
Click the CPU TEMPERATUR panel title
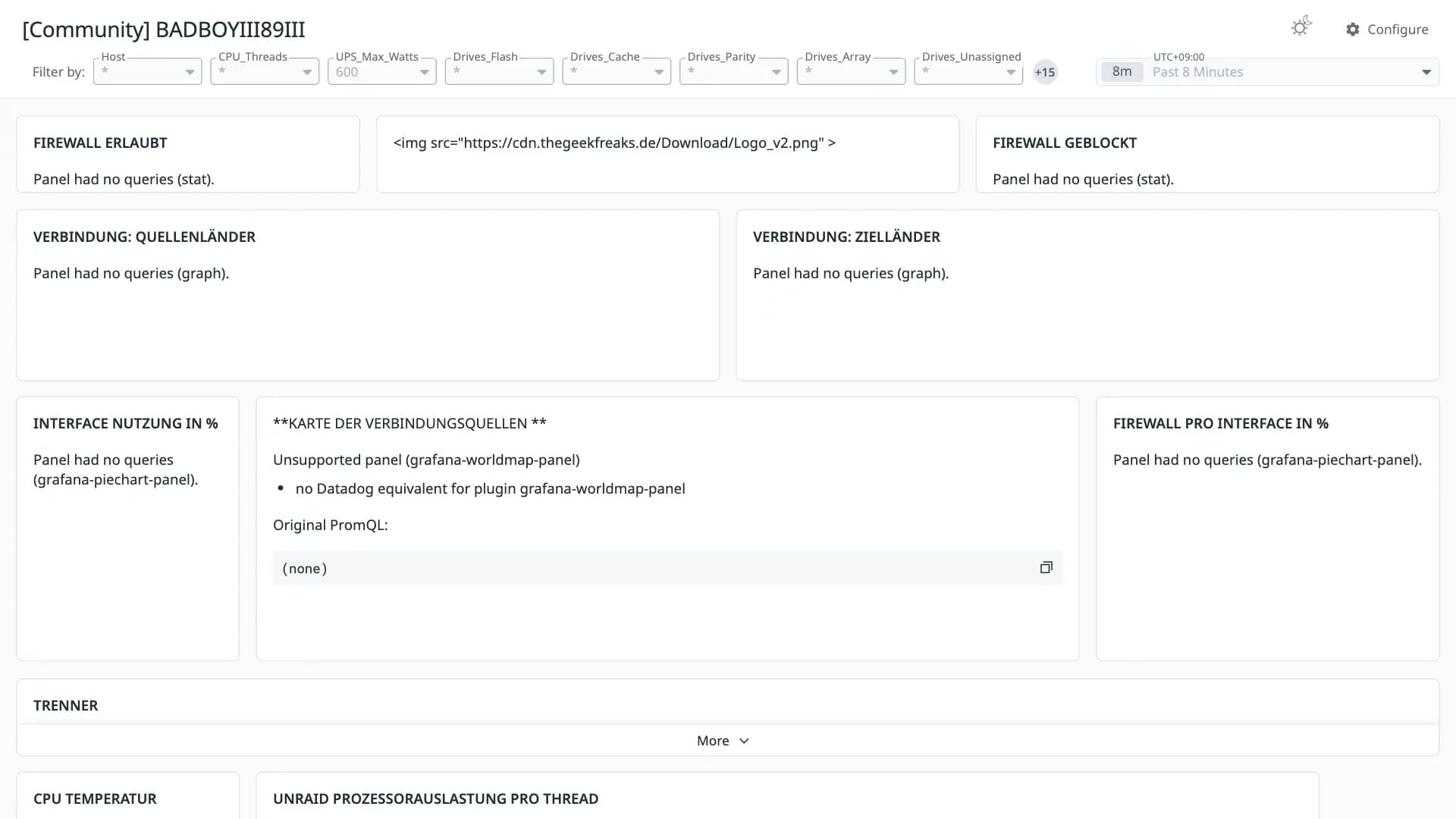(x=95, y=799)
